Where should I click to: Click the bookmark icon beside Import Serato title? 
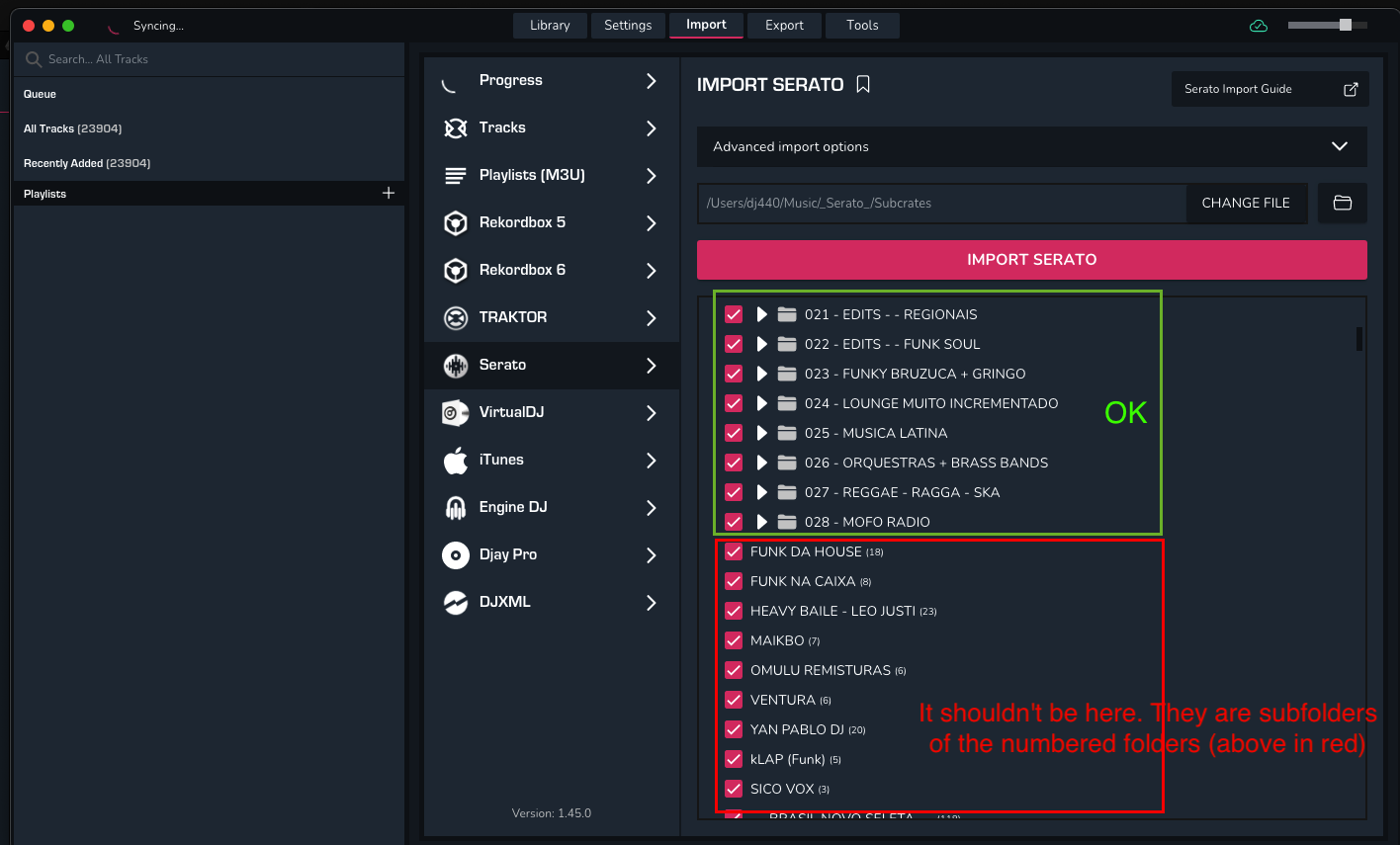click(863, 85)
